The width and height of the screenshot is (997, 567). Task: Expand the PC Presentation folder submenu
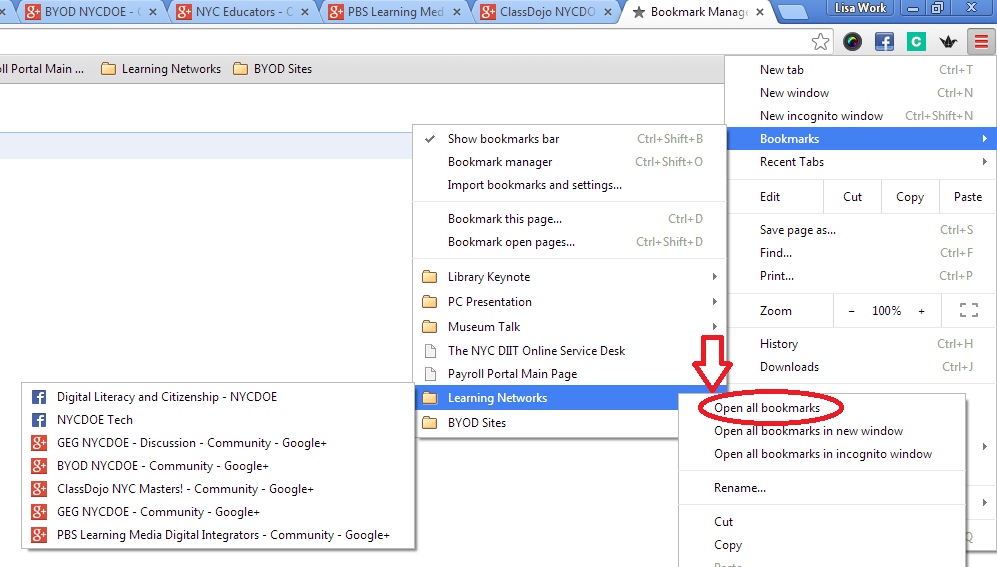570,302
